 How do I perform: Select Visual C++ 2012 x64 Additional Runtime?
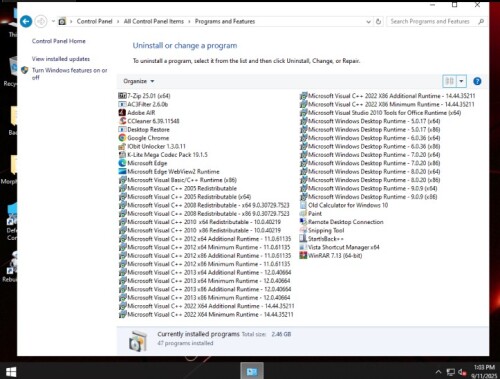tap(205, 239)
